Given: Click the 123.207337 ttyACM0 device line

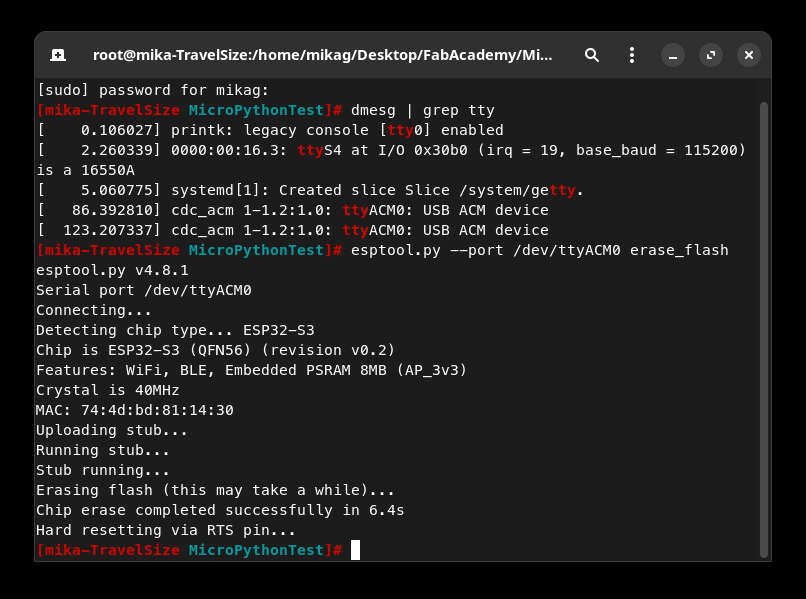Looking at the screenshot, I should point(293,230).
